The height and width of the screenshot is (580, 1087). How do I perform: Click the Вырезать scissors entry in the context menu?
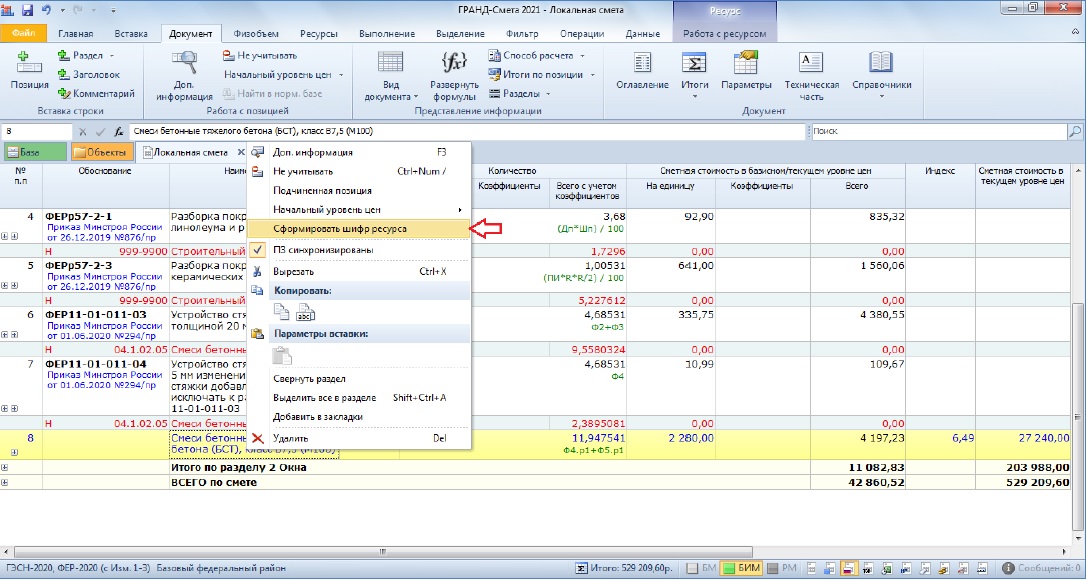[x=359, y=272]
